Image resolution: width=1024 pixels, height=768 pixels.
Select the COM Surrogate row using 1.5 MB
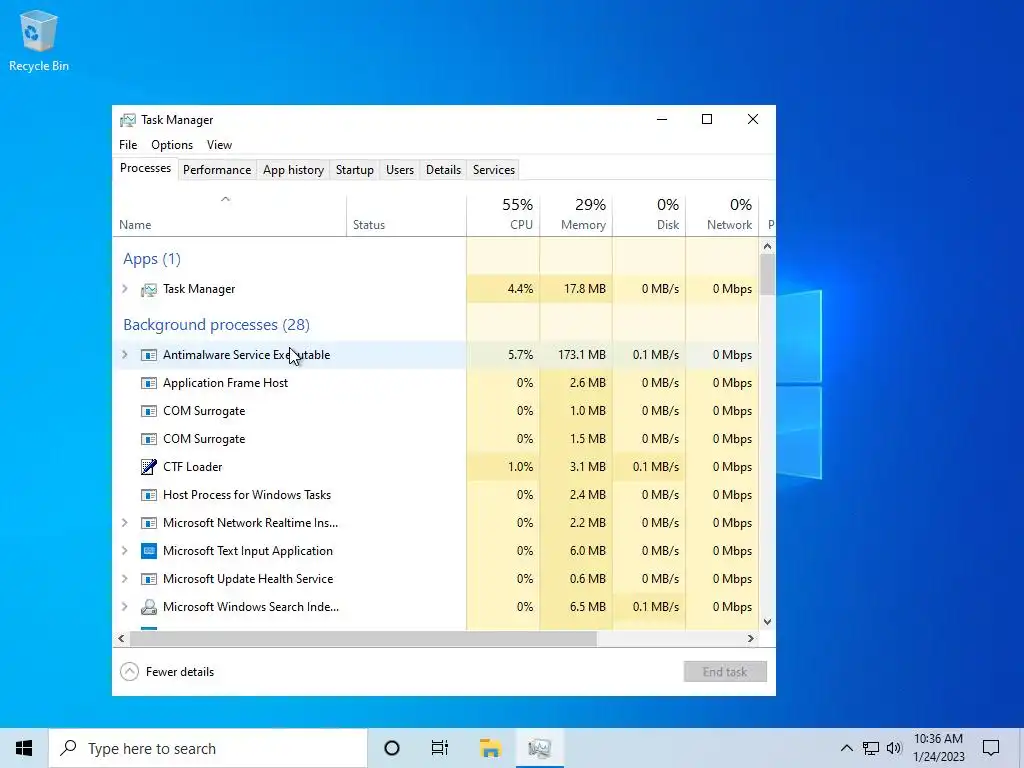pyautogui.click(x=436, y=439)
